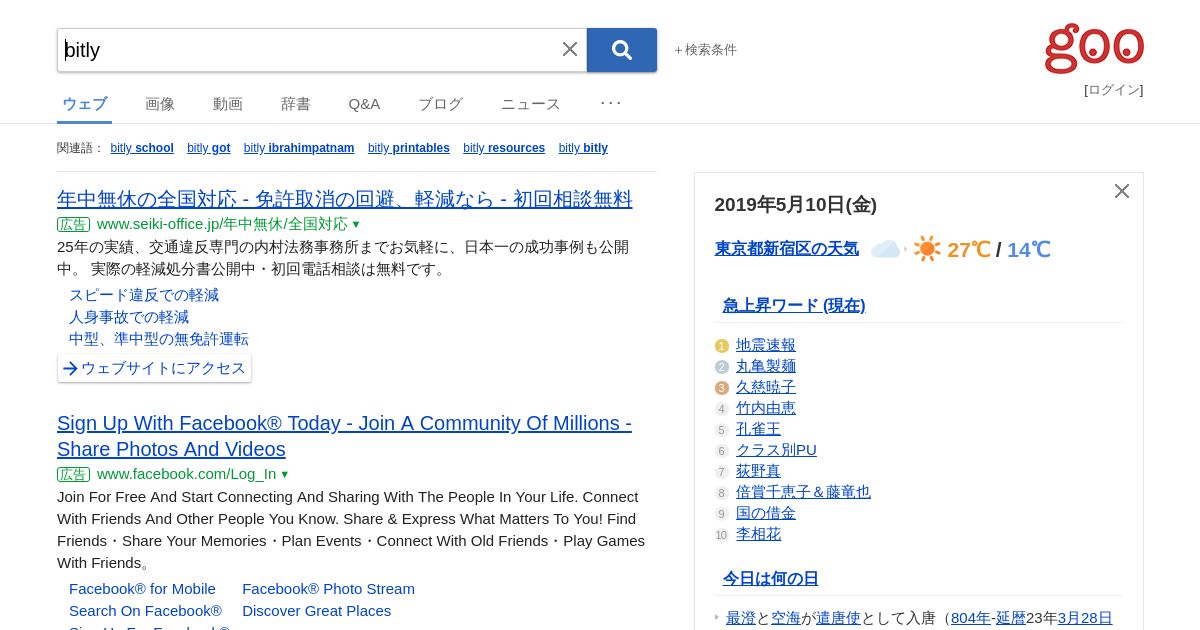Open Facebook® for Mobile sitelink
This screenshot has width=1200, height=630.
point(142,589)
